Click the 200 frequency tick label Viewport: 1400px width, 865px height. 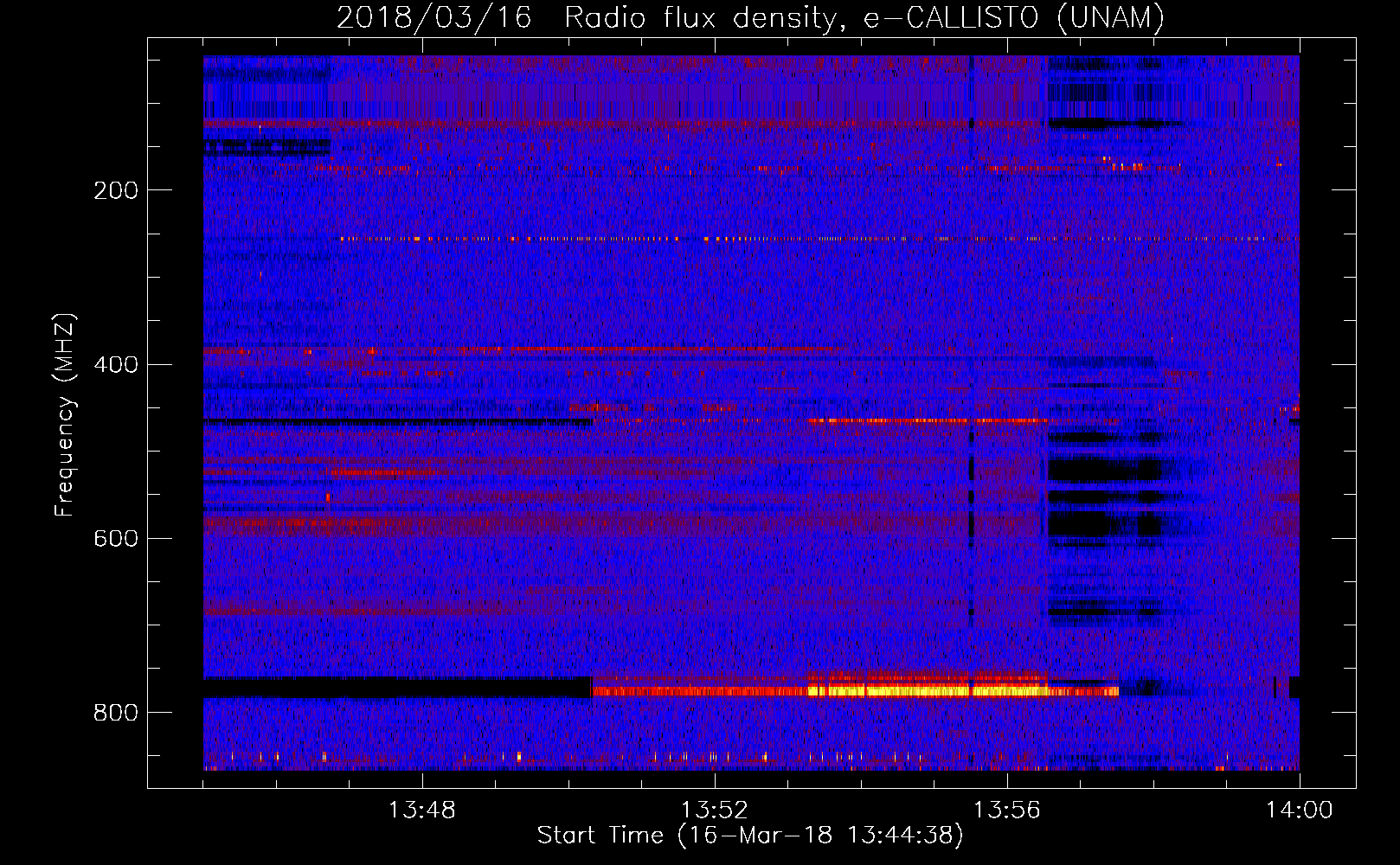[116, 190]
